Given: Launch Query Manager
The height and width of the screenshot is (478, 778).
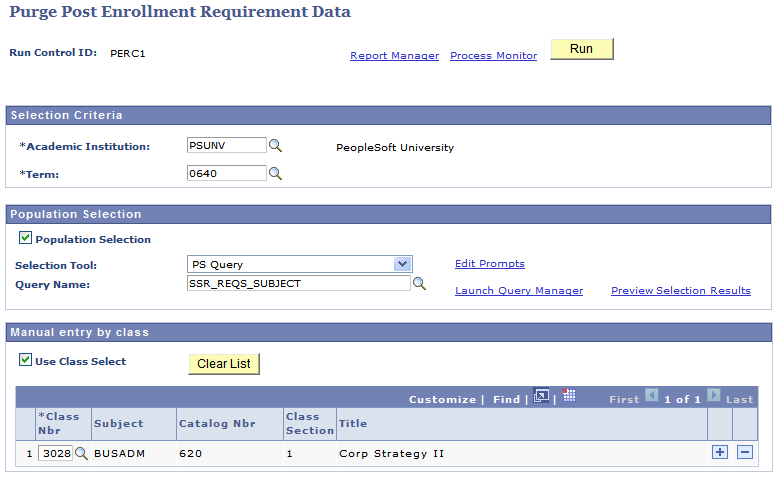Looking at the screenshot, I should 519,290.
